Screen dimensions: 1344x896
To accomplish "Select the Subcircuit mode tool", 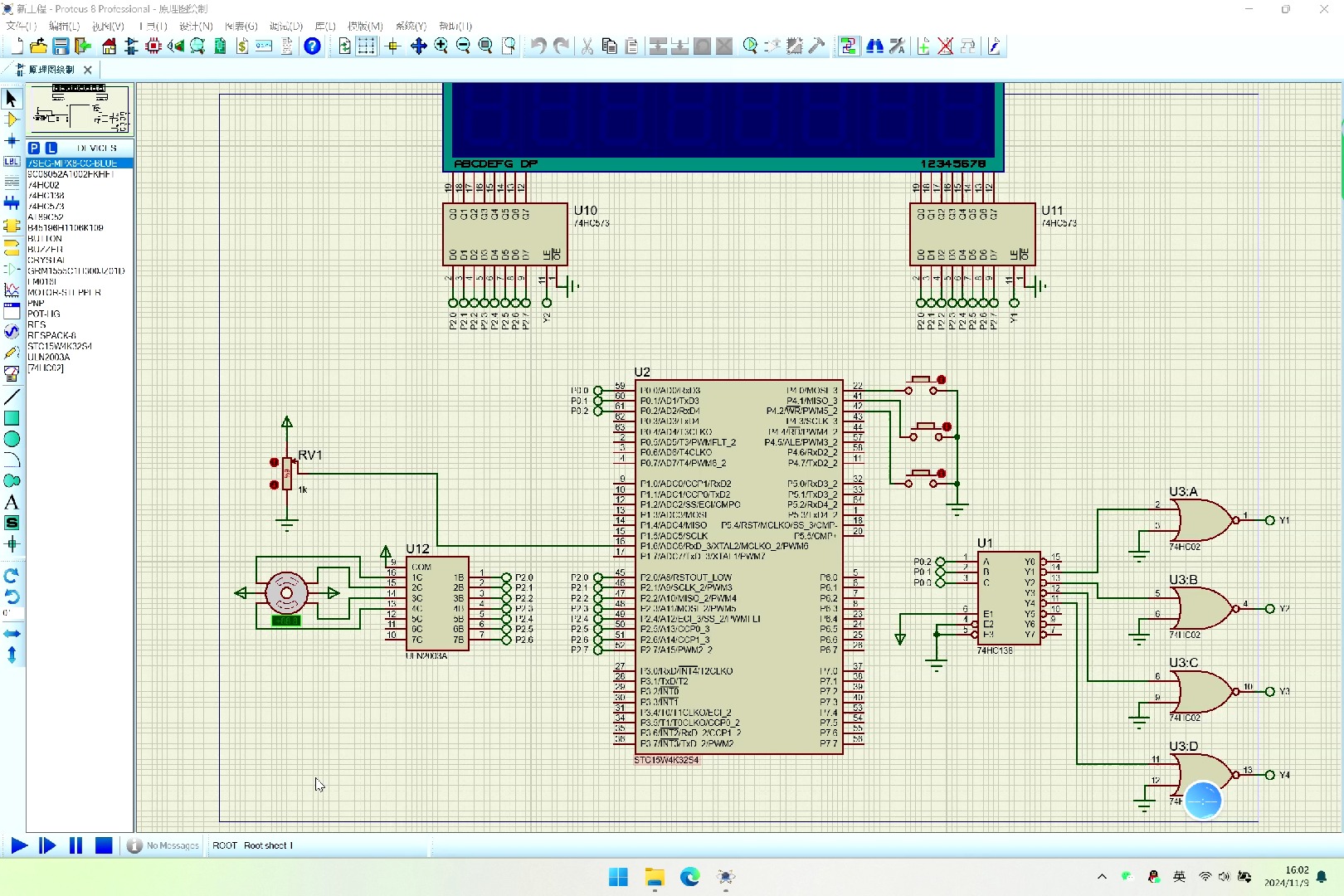I will click(x=12, y=226).
